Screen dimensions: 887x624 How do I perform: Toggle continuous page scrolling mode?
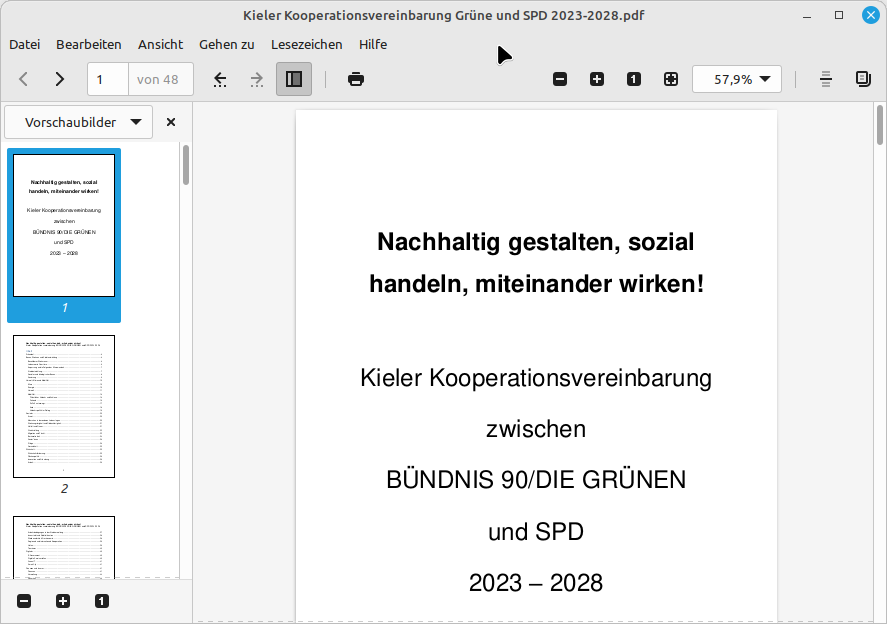click(826, 79)
